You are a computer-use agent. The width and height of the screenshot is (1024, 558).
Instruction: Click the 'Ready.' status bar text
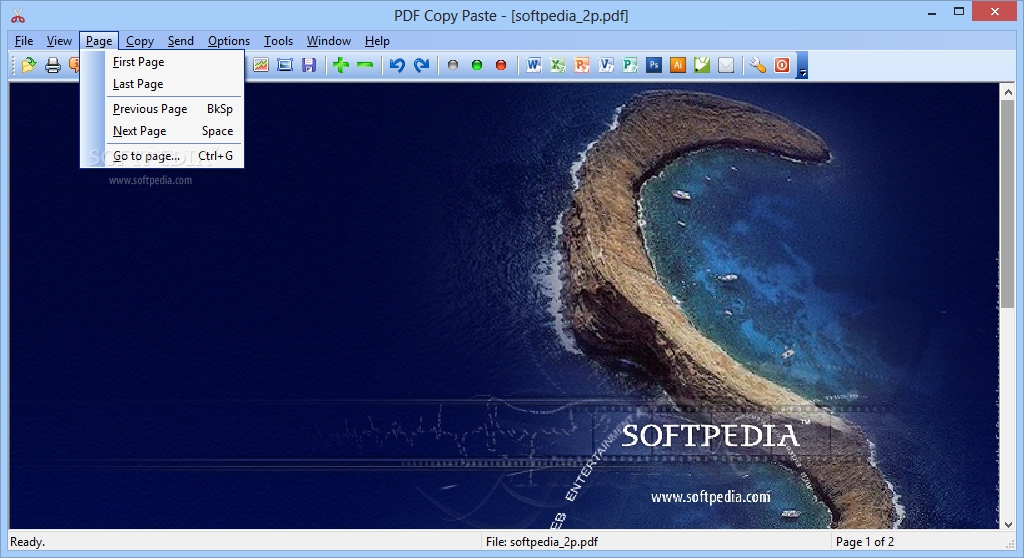click(27, 542)
